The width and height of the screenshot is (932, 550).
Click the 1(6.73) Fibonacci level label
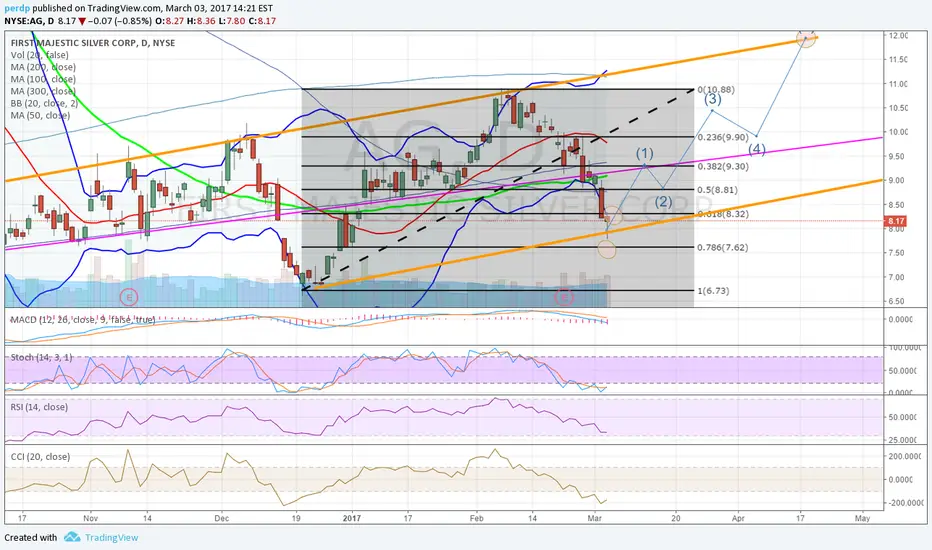(x=713, y=291)
